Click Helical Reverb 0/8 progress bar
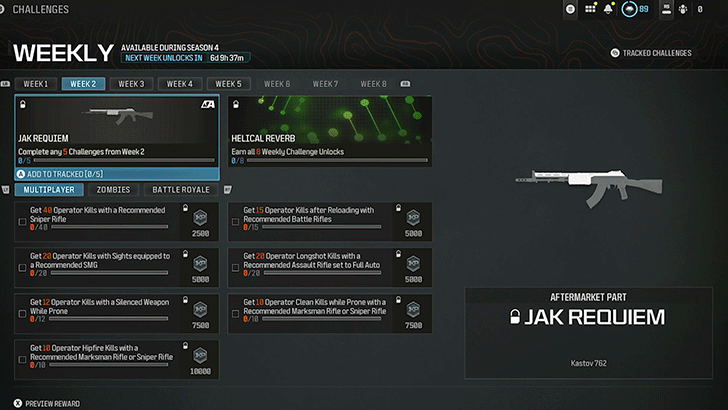This screenshot has width=728, height=410. tap(337, 160)
